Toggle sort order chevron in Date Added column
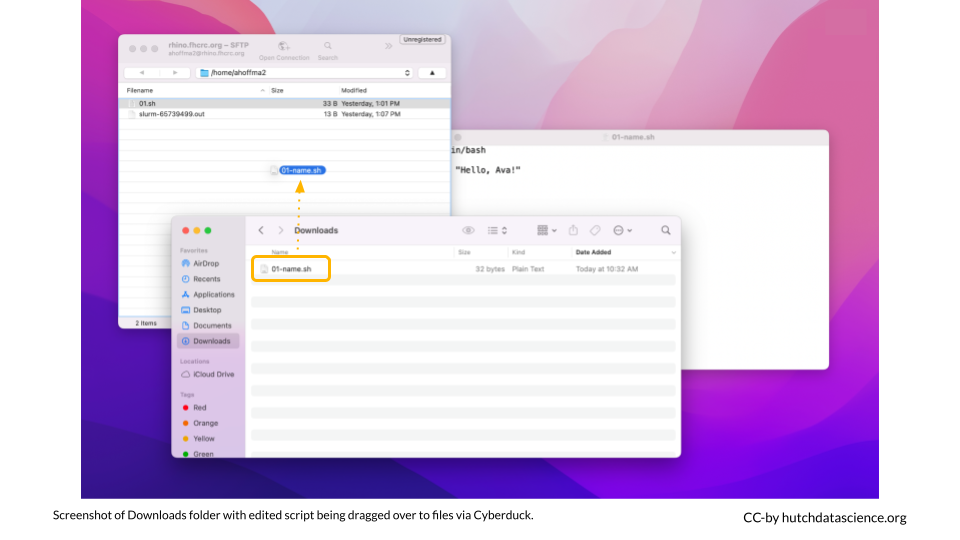This screenshot has height=540, width=960. 673,252
